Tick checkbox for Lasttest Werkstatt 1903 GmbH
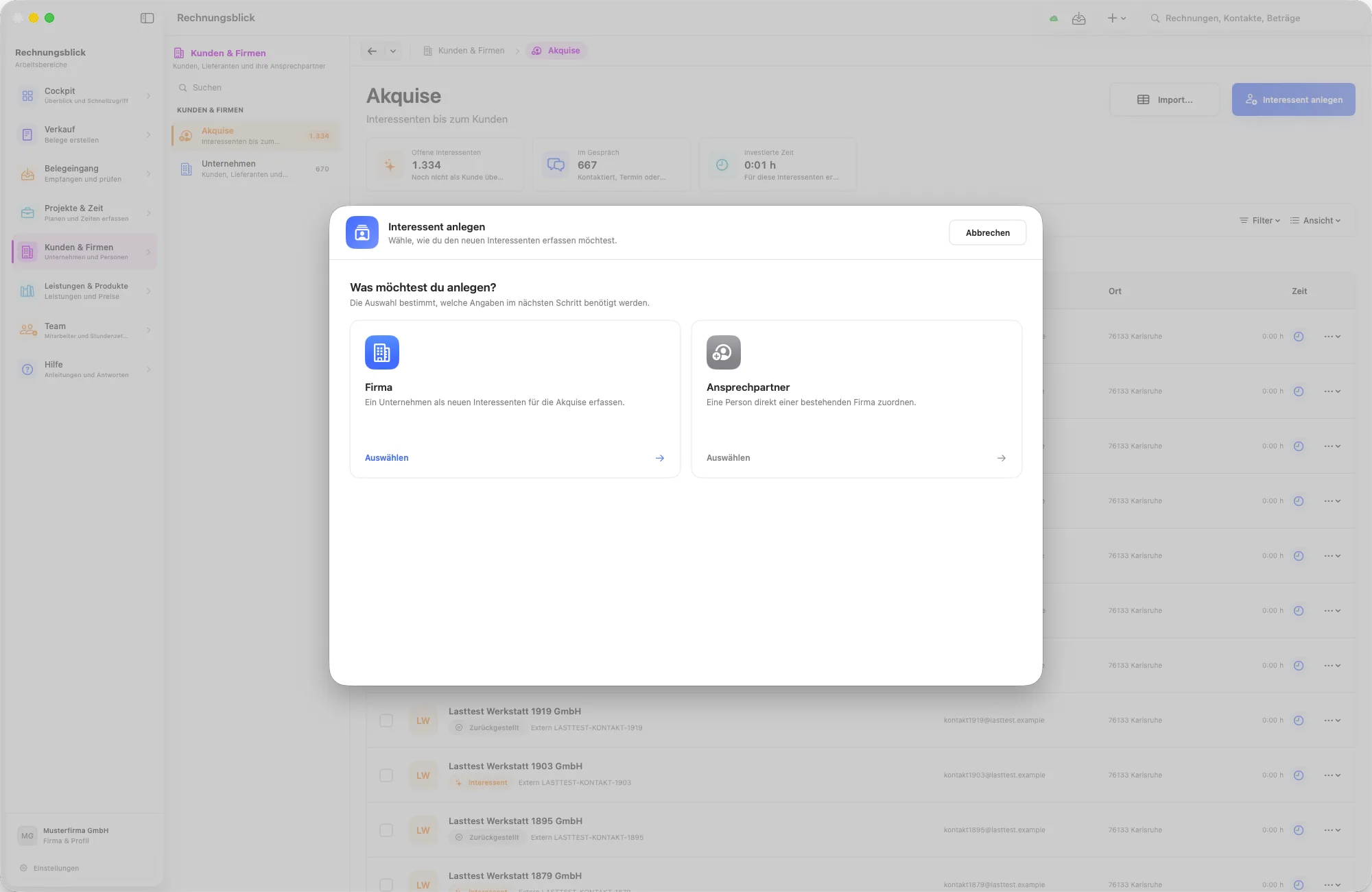The width and height of the screenshot is (1372, 892). tap(386, 775)
